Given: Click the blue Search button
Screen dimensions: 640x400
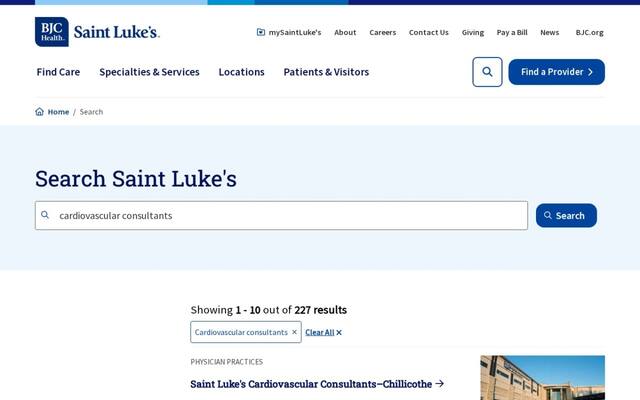Looking at the screenshot, I should 566,216.
